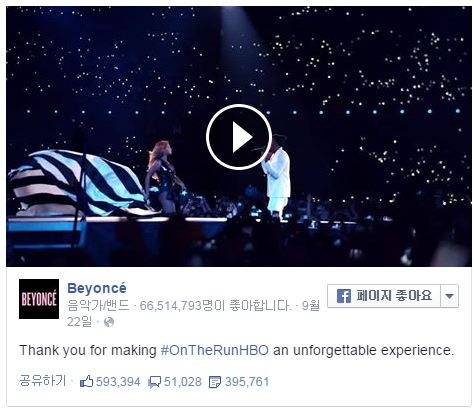Click the 66,514,793명이 좋아합니다 text
The image size is (474, 410).
tap(215, 305)
